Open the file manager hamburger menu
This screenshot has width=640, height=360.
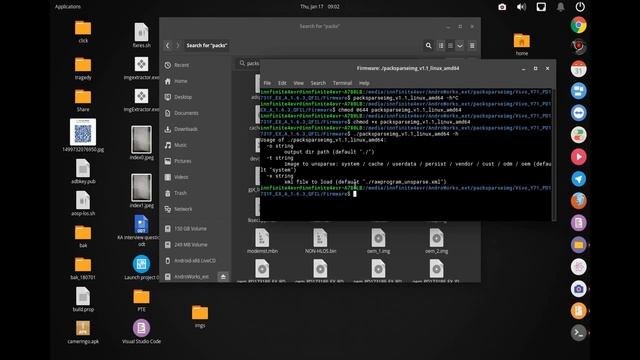point(472,46)
